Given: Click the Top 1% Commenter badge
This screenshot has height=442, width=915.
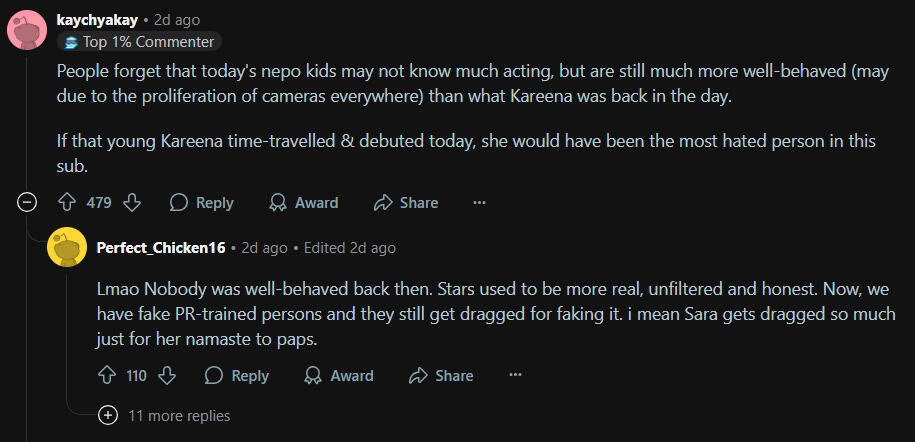Looking at the screenshot, I should point(139,42).
